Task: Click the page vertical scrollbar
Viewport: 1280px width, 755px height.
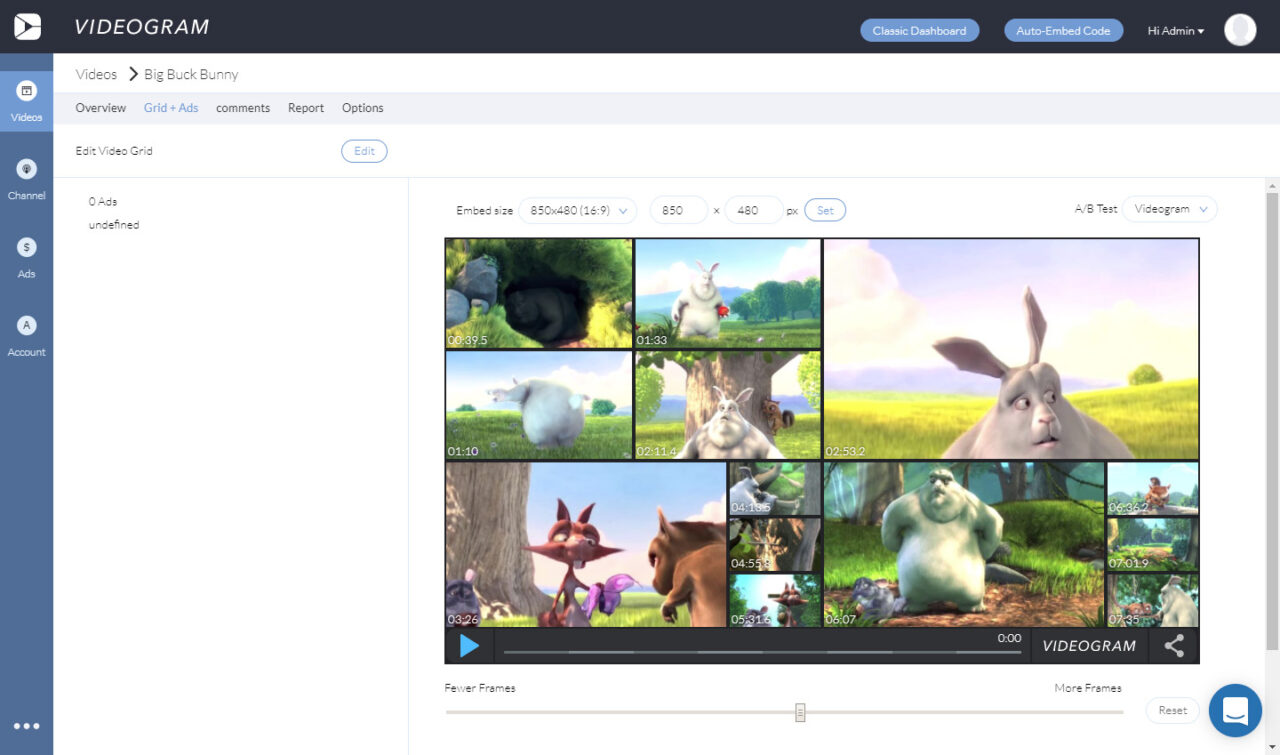Action: pos(1272,420)
